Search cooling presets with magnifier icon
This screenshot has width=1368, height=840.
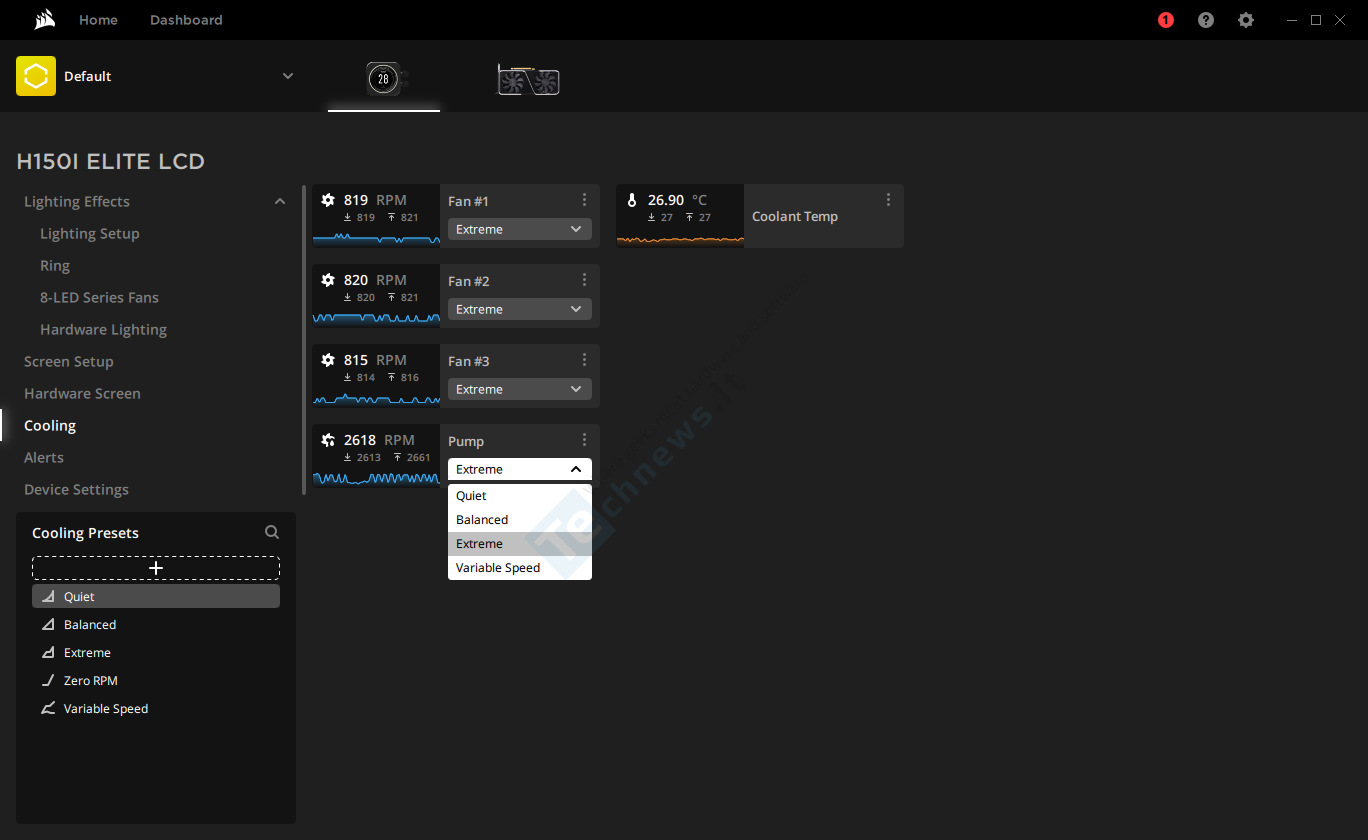click(x=272, y=533)
